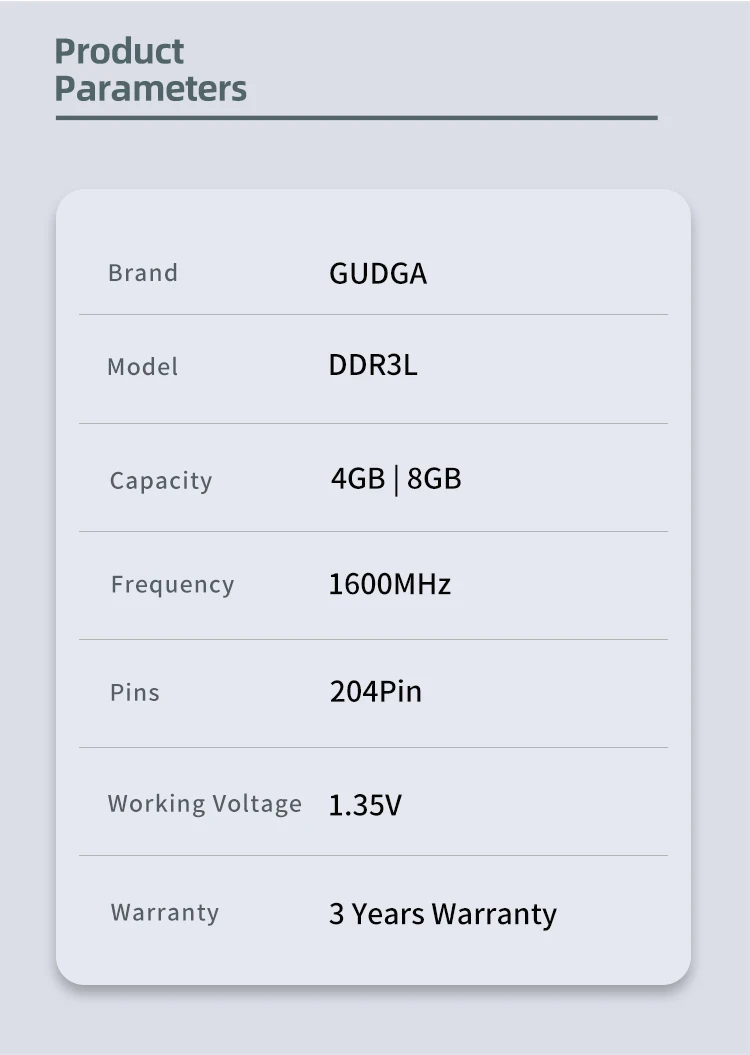Select the Pins row label
This screenshot has width=750, height=1055.
click(135, 692)
